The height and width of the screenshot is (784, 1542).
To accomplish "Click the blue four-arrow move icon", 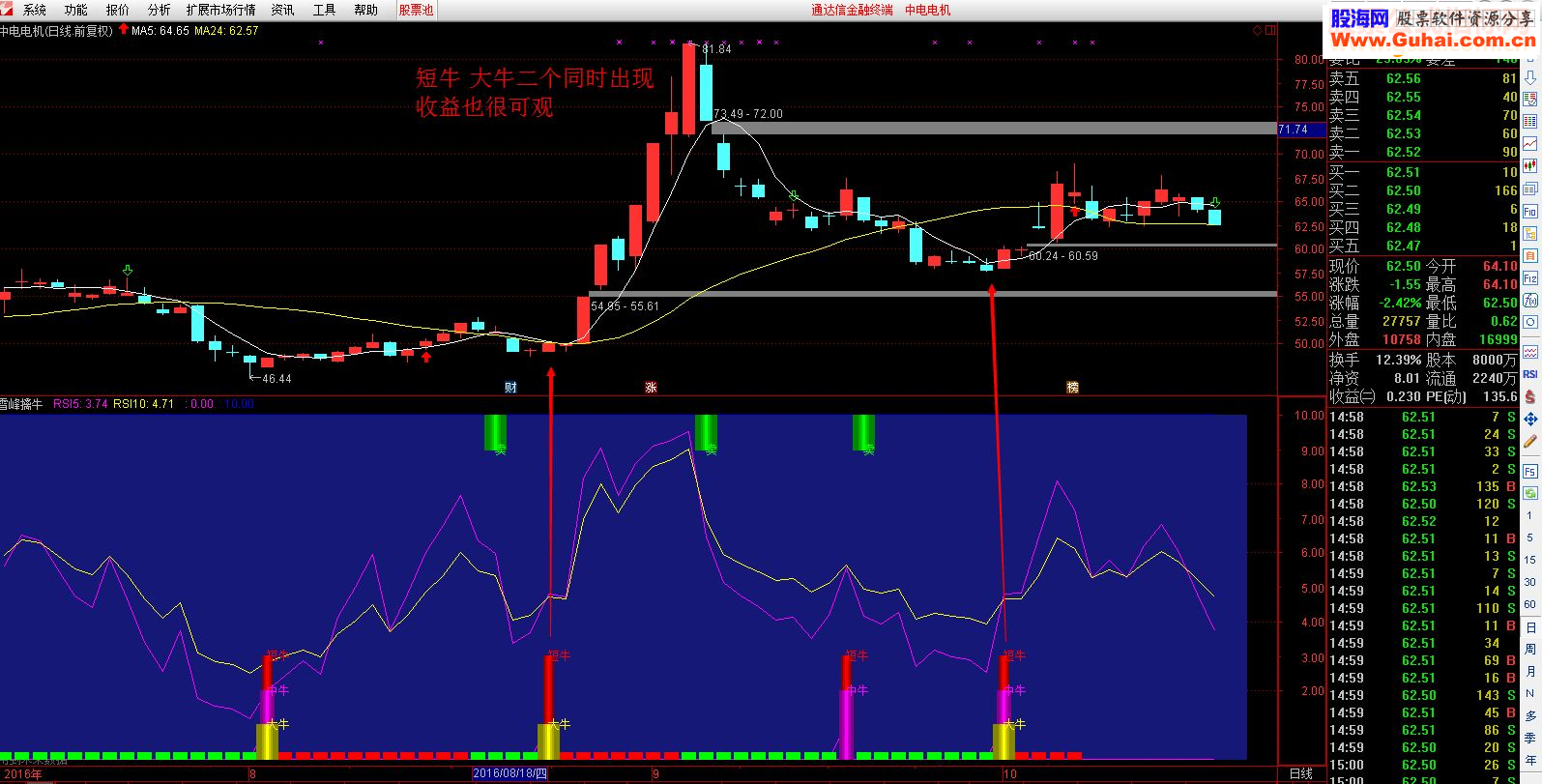I will (x=1530, y=420).
